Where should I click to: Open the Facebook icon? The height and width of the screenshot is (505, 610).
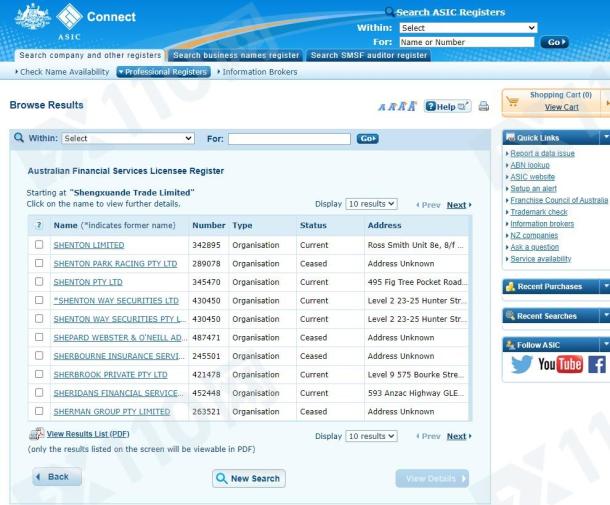point(597,365)
